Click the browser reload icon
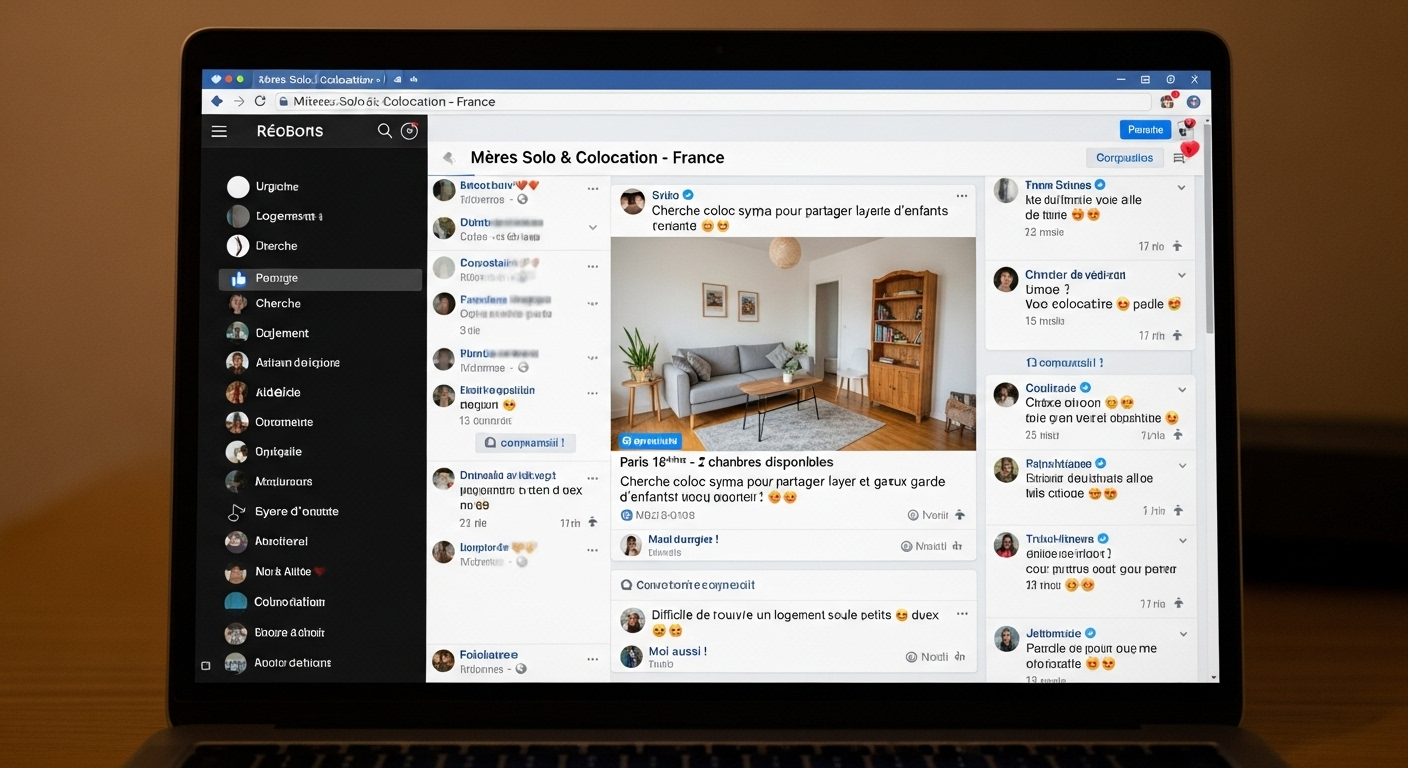Image resolution: width=1408 pixels, height=768 pixels. pos(260,101)
